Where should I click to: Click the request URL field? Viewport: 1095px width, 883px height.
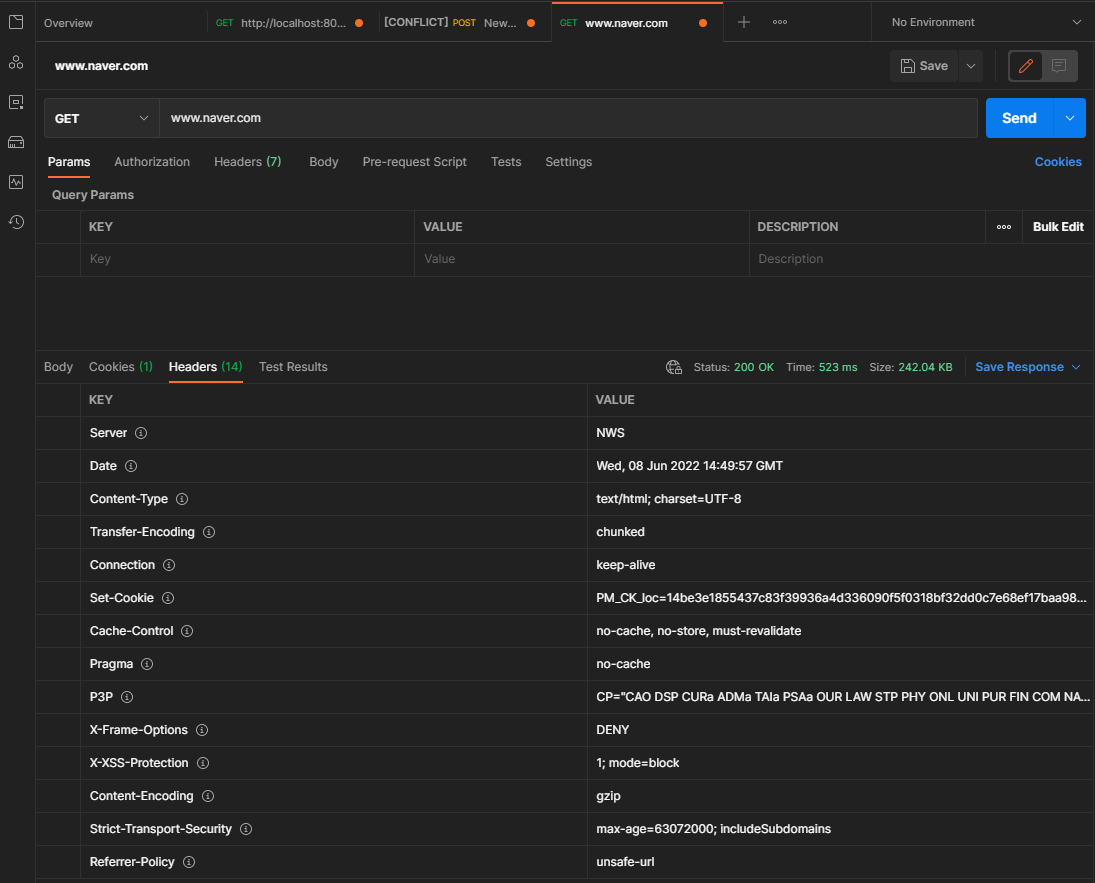(568, 118)
